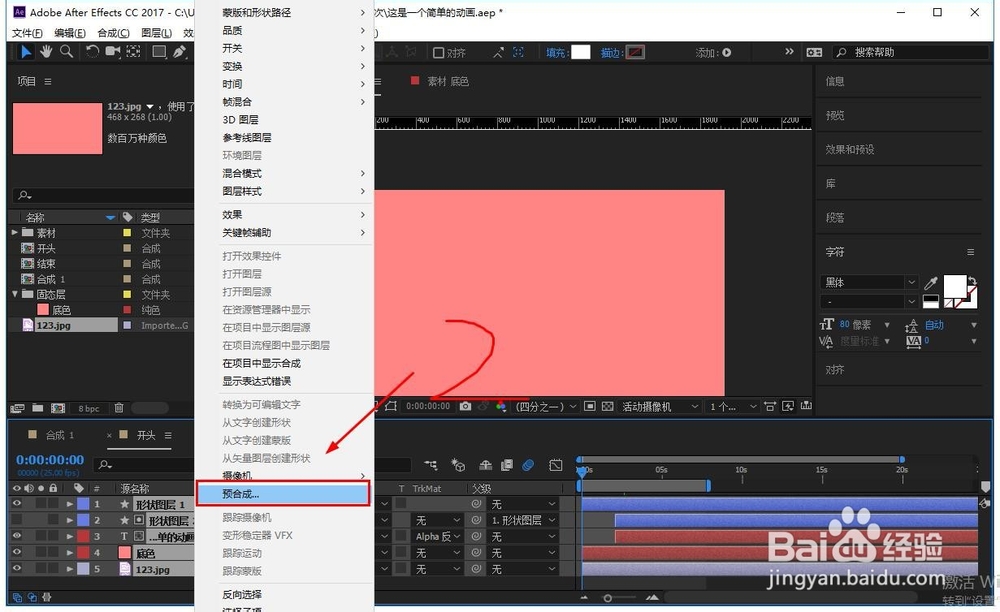Create a new composition from Project panel

[58, 408]
